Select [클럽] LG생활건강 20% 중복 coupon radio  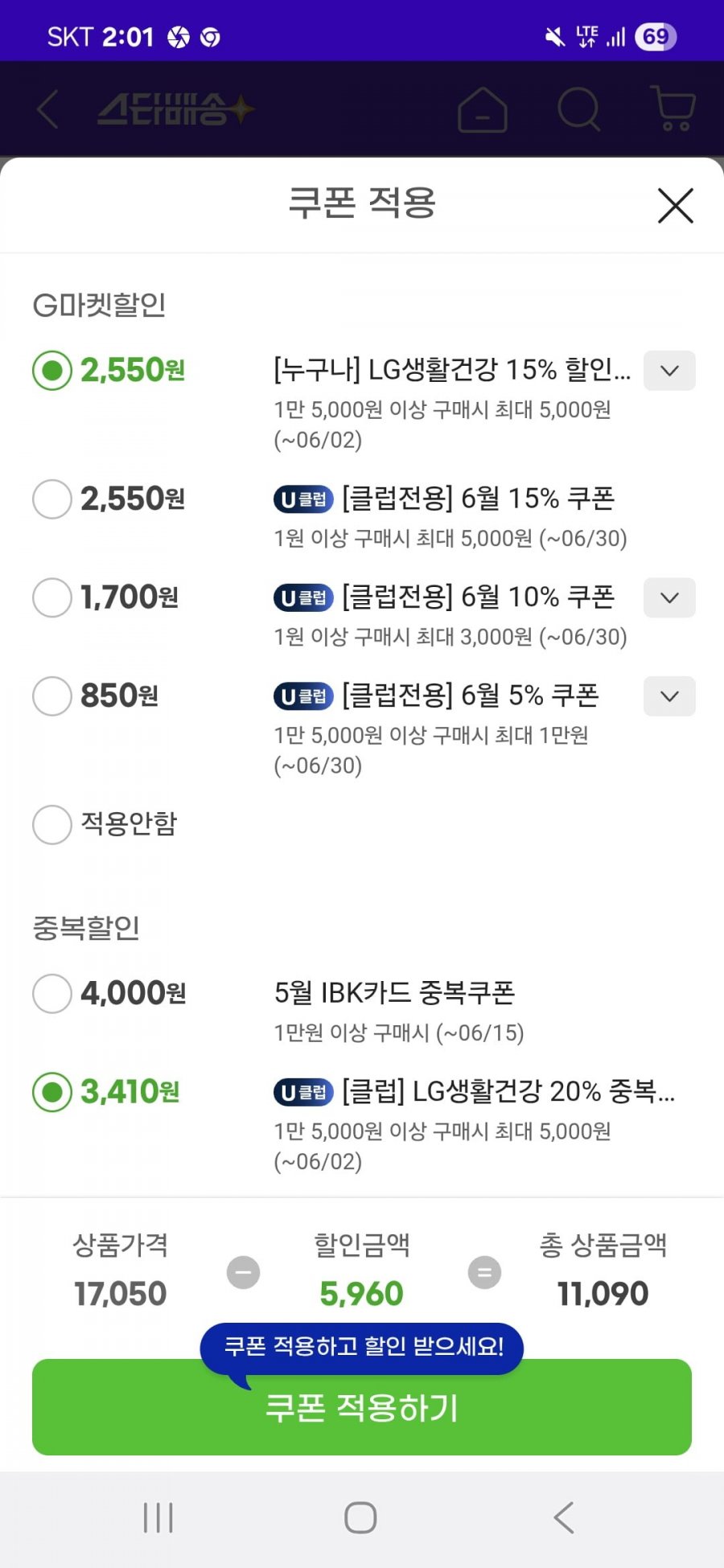click(x=52, y=1092)
